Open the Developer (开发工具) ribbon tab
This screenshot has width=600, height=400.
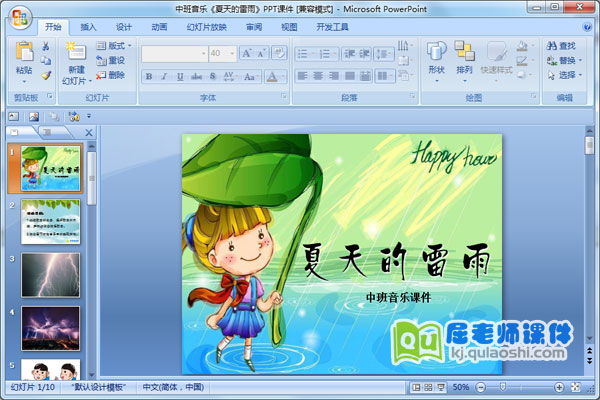pyautogui.click(x=332, y=27)
